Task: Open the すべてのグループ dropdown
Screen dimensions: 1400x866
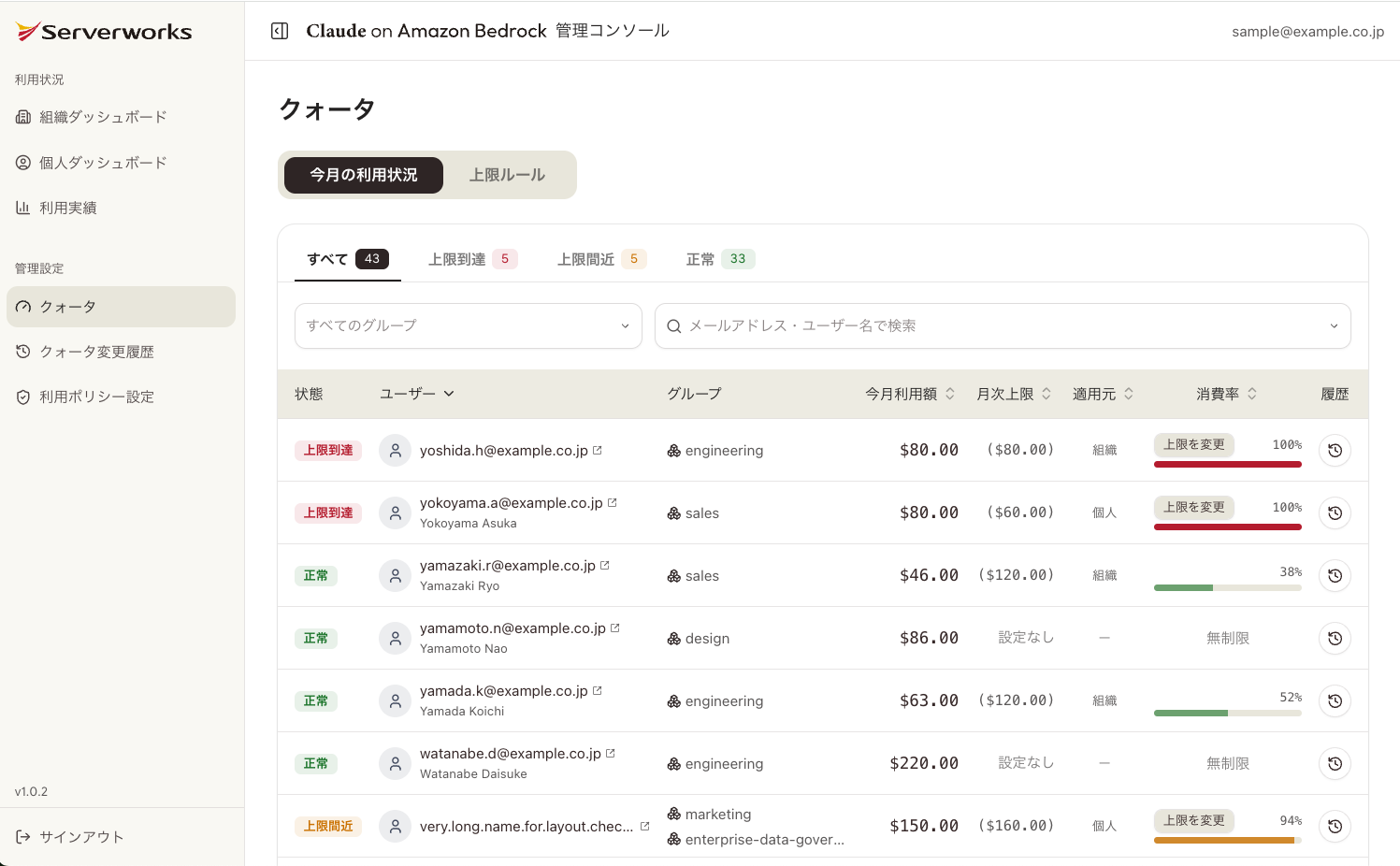Action: (x=469, y=325)
